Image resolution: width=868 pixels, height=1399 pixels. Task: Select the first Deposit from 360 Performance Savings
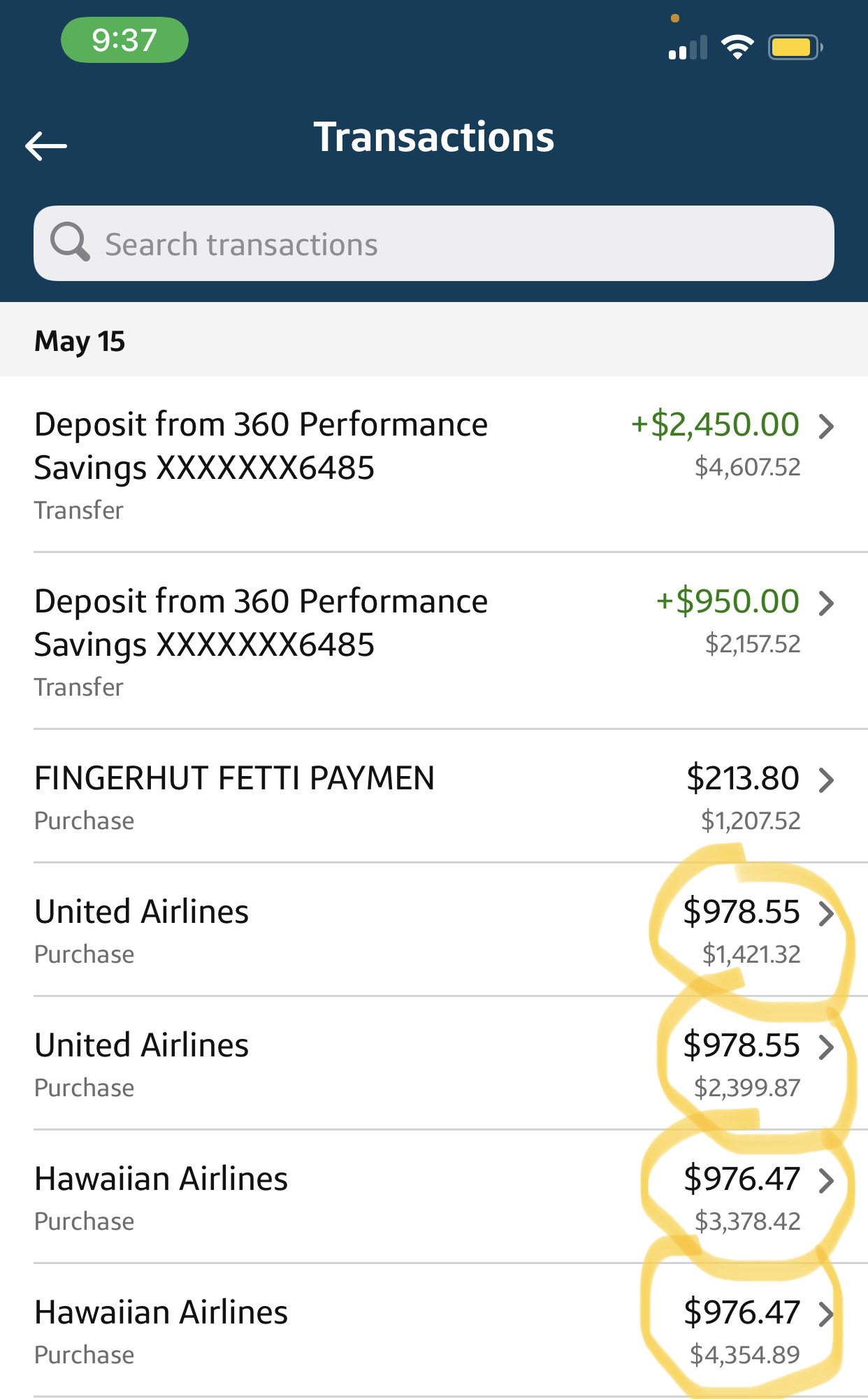tap(261, 446)
